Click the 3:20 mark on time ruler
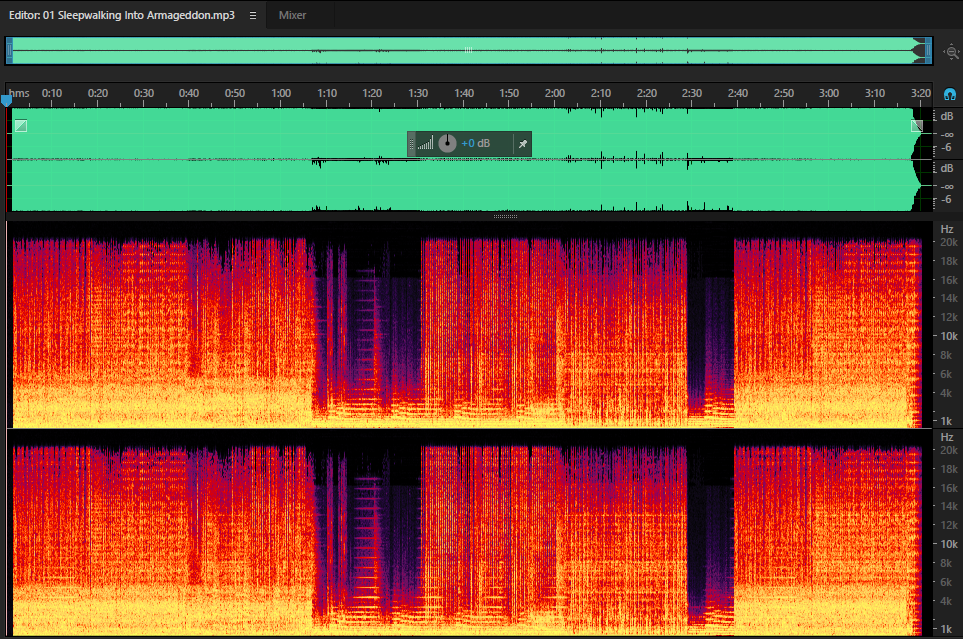The height and width of the screenshot is (639, 963). 921,93
